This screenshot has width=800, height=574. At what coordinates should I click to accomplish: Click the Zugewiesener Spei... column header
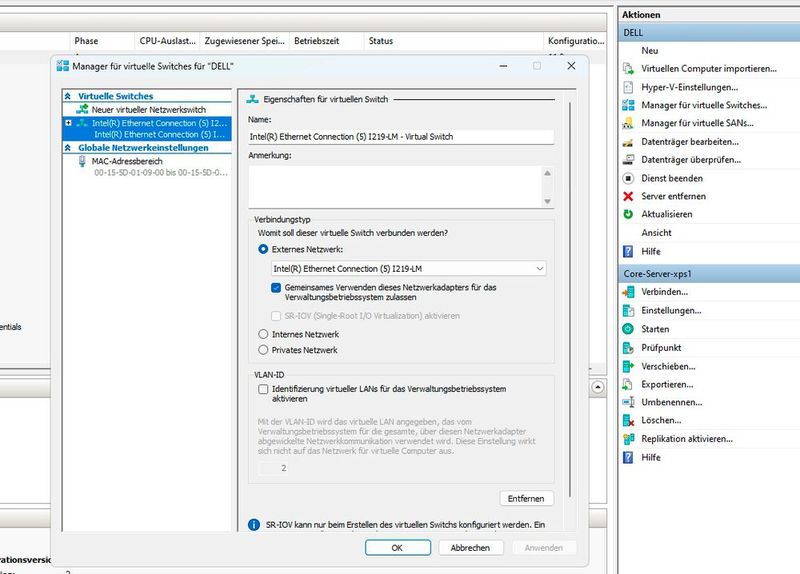245,41
